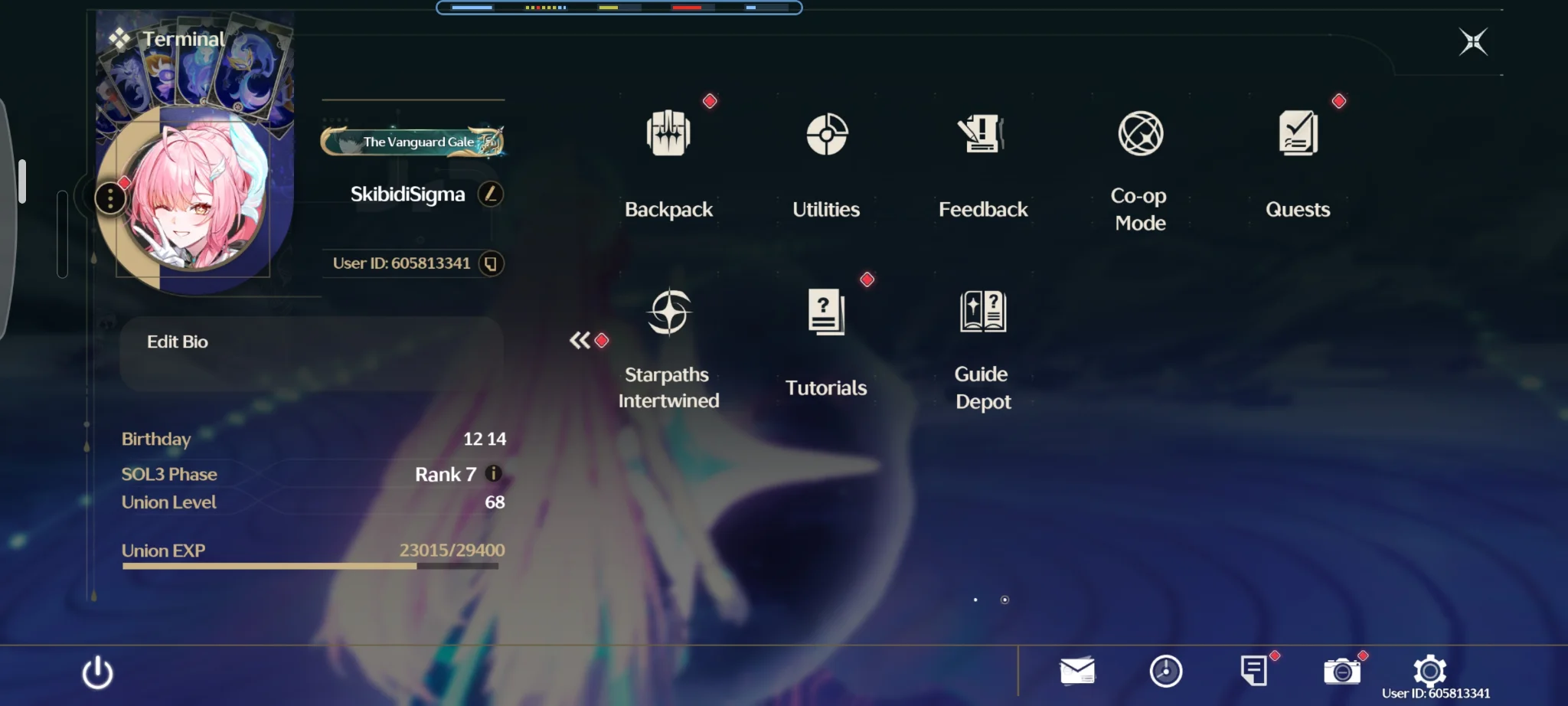The image size is (1568, 706).
Task: Click the Edit Bio field
Action: point(312,354)
